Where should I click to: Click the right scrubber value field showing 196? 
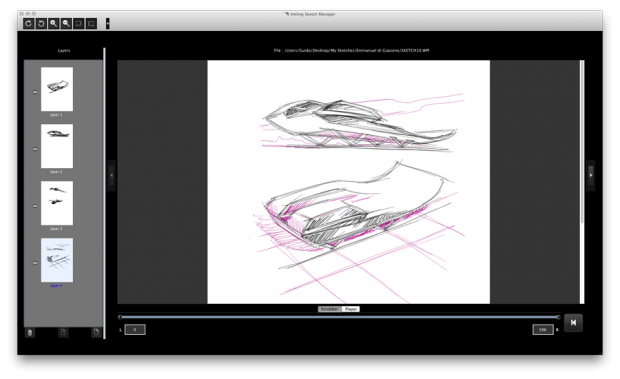point(543,330)
